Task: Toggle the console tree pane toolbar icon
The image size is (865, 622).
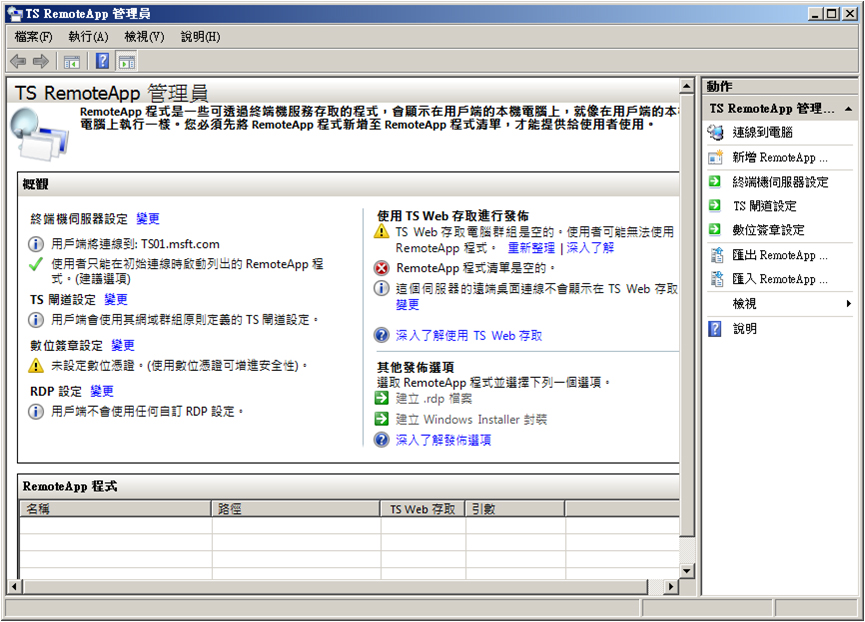Action: coord(72,62)
